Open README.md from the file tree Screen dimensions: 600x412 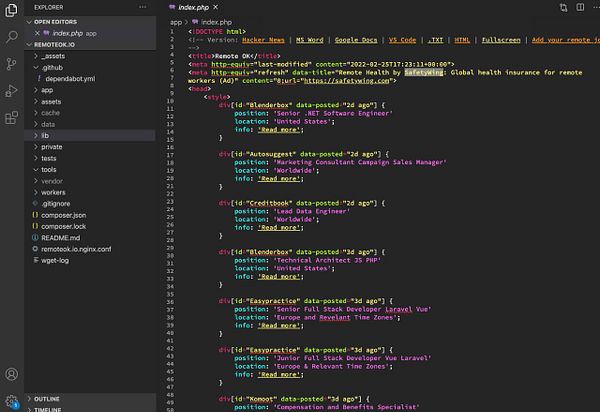pos(60,238)
